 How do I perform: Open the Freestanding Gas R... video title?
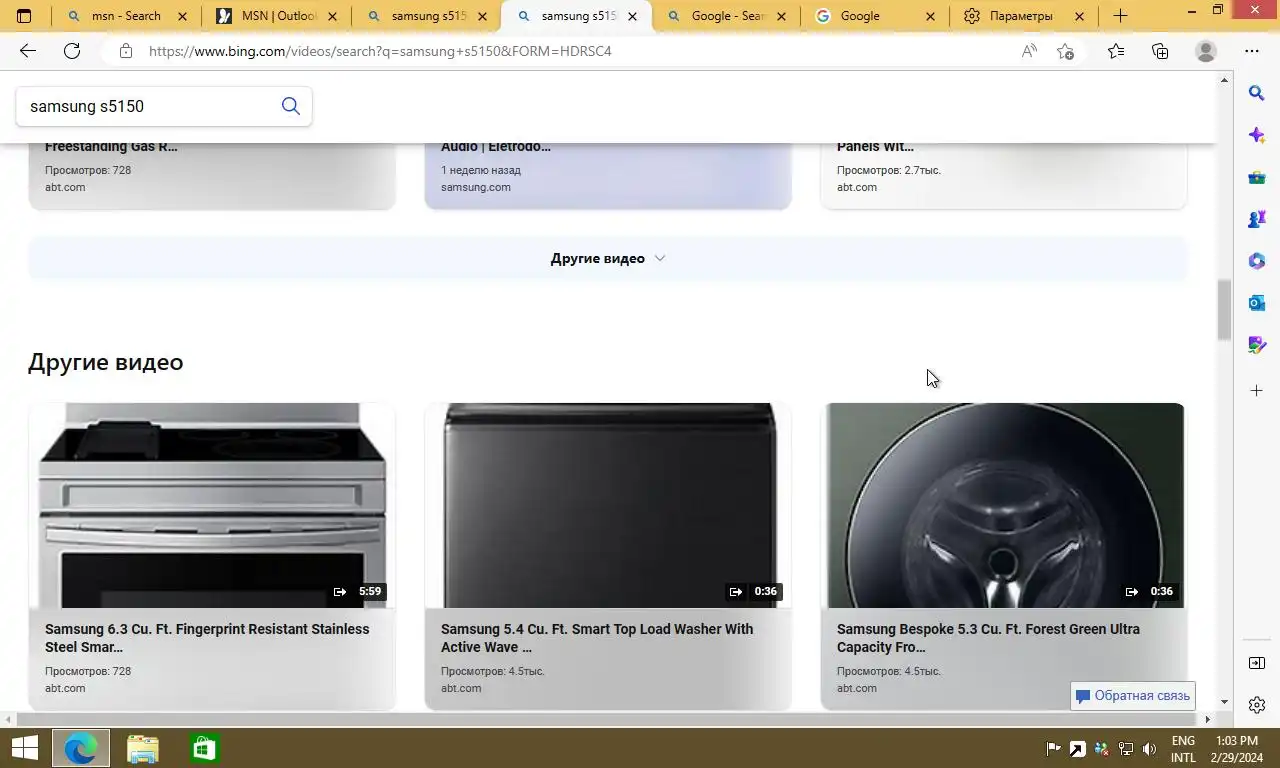coord(111,146)
